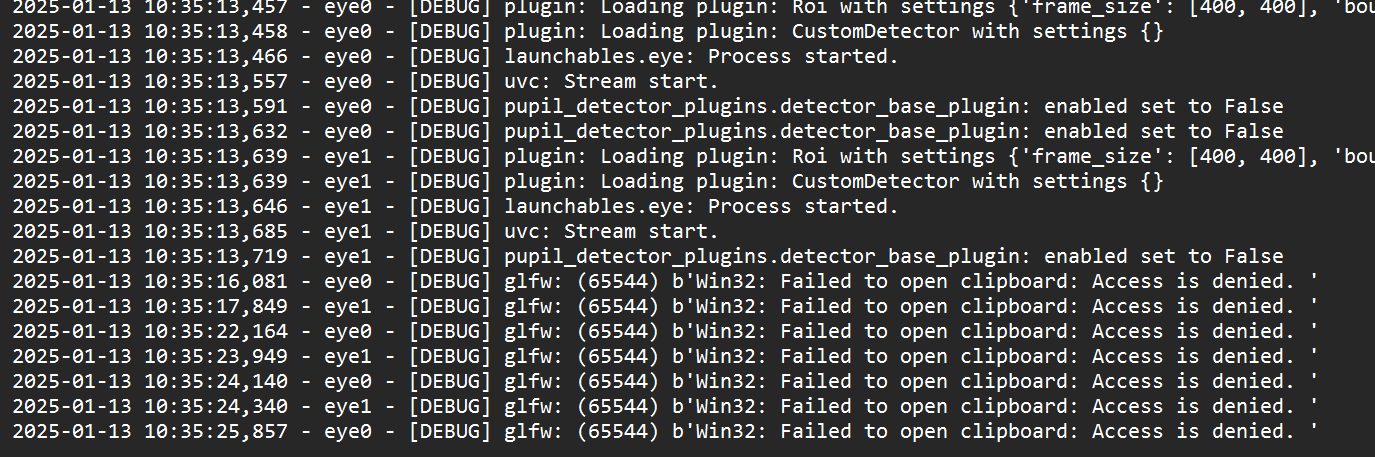Click the last log line timestamped 10:35:25,857

[666, 431]
